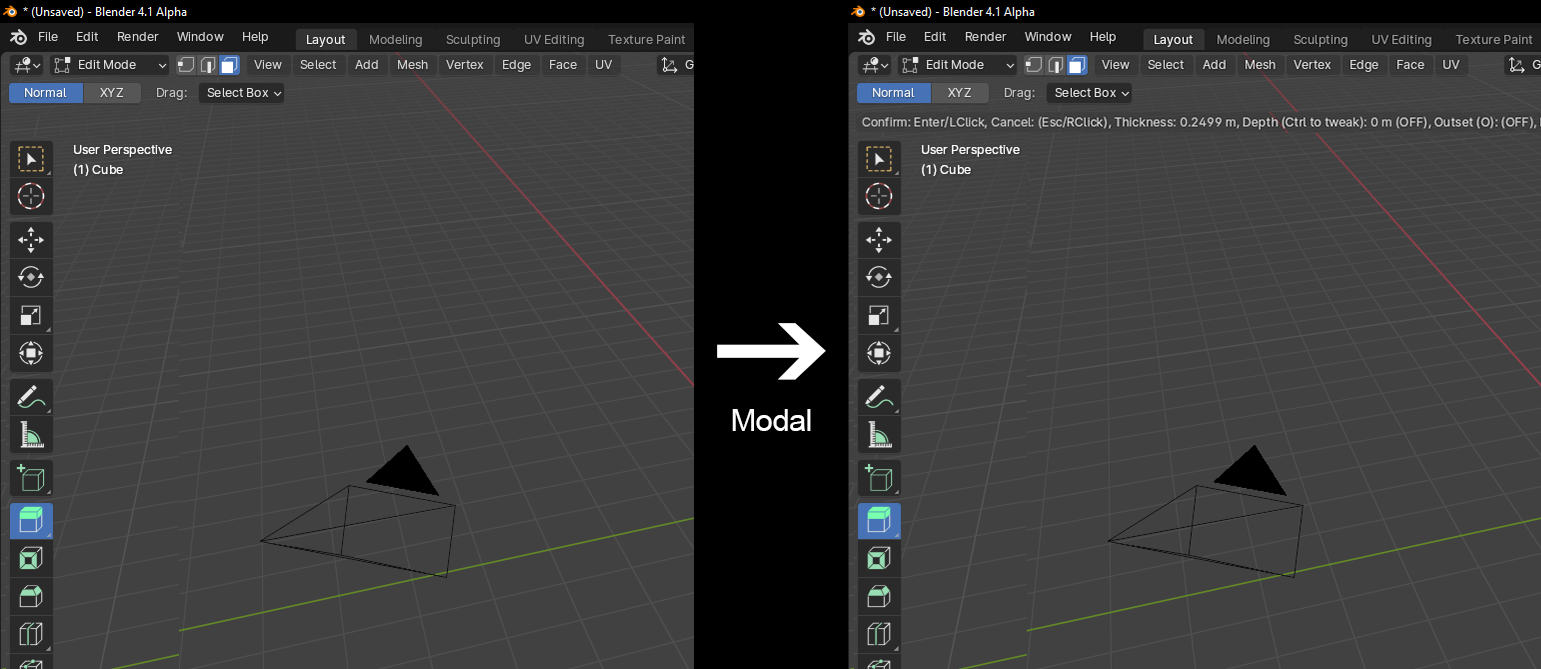The image size is (1541, 669).
Task: Select the Bevel tool in right window
Action: [879, 596]
